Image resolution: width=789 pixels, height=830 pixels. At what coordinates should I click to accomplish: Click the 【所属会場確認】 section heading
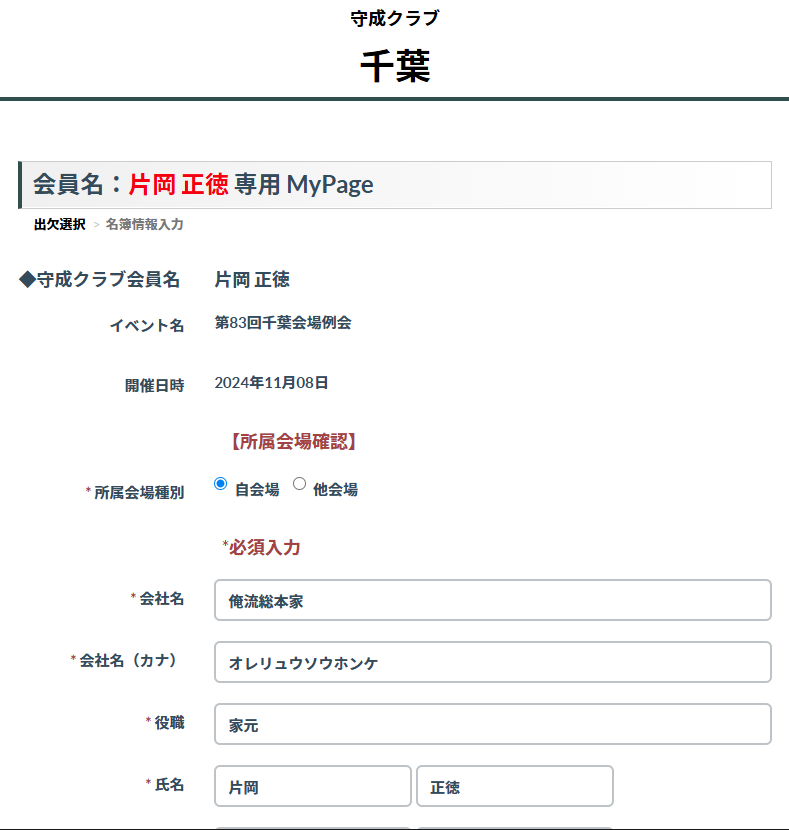(294, 441)
